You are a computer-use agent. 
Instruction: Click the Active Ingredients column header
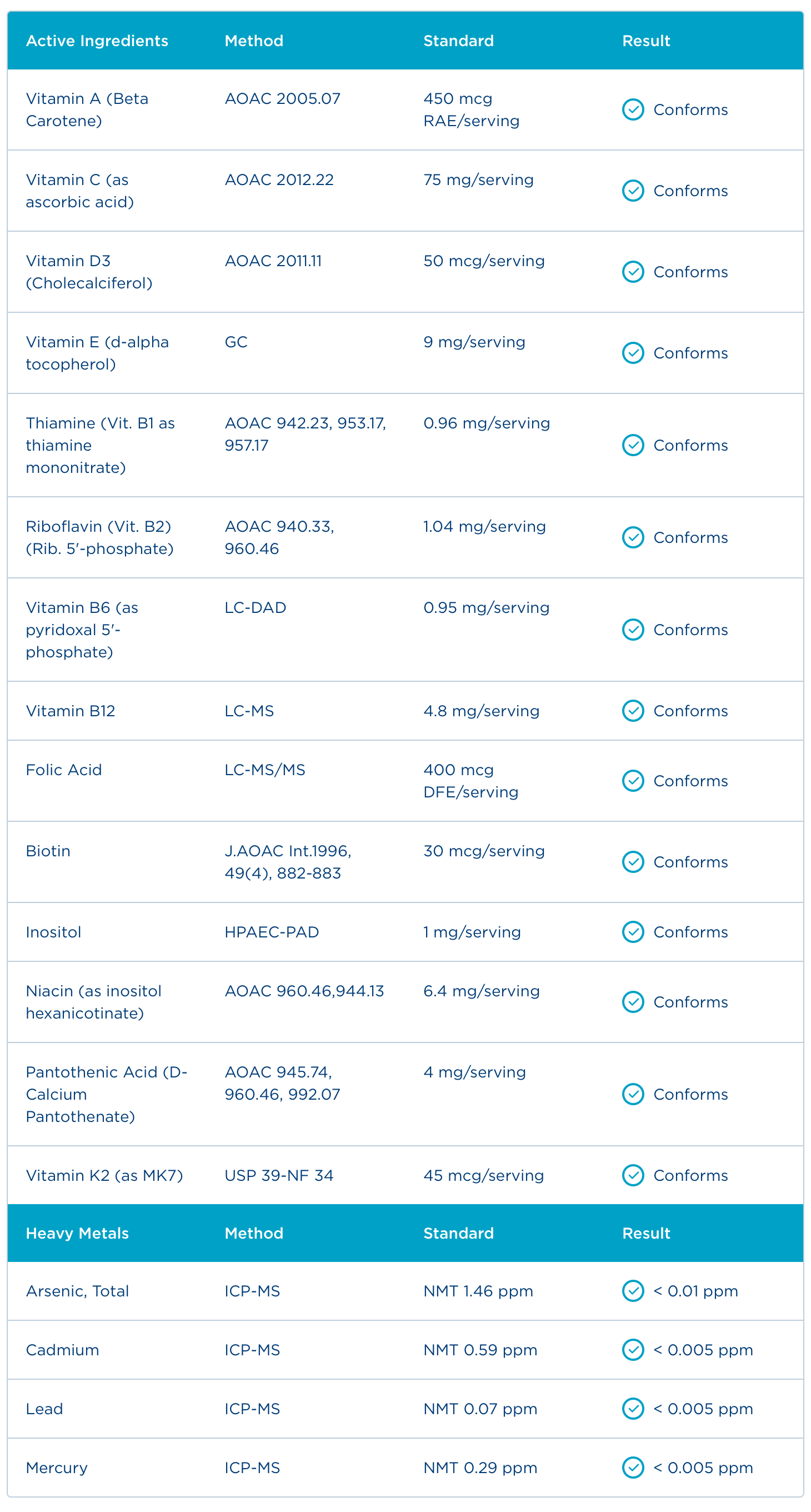(97, 41)
